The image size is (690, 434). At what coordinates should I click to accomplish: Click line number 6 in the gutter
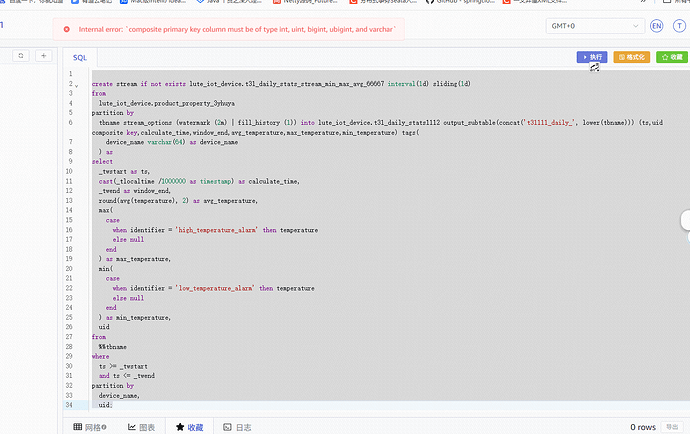pyautogui.click(x=69, y=121)
